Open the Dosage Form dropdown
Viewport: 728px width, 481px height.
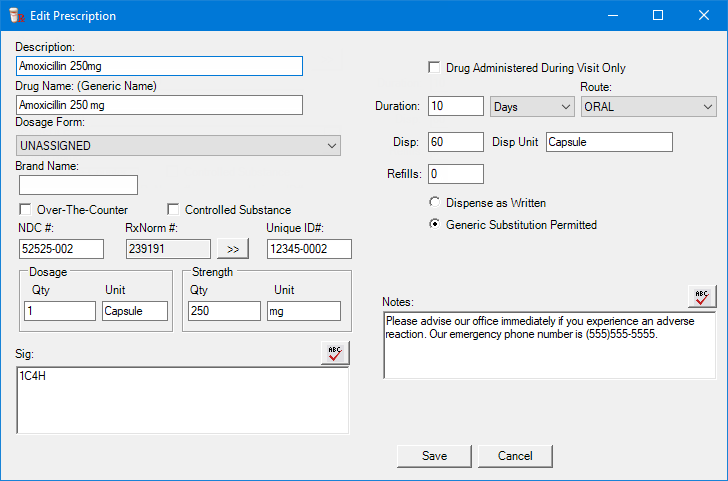coord(178,146)
